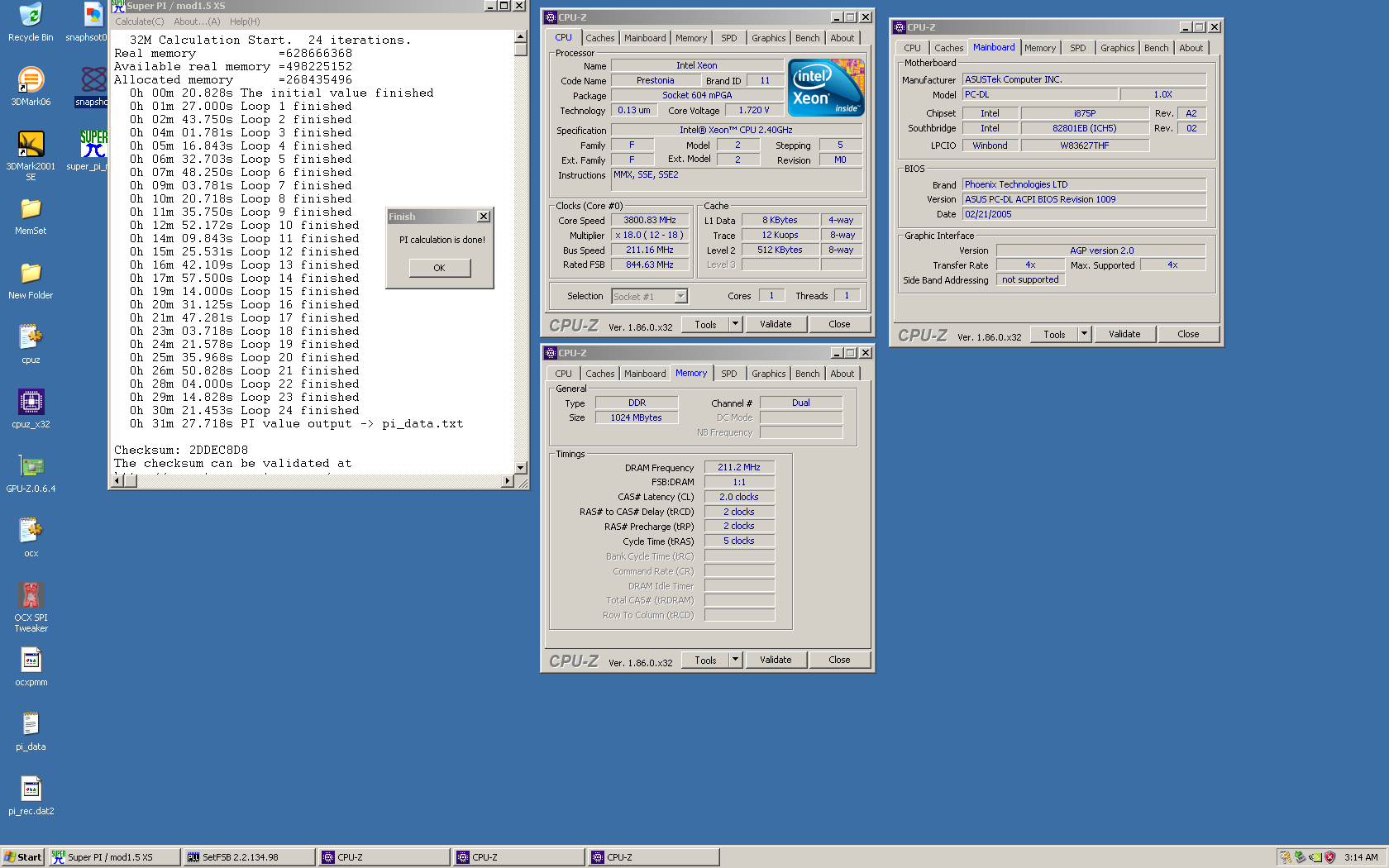Click Close in the Mainboard window
Viewport: 1389px width, 868px height.
[1188, 335]
